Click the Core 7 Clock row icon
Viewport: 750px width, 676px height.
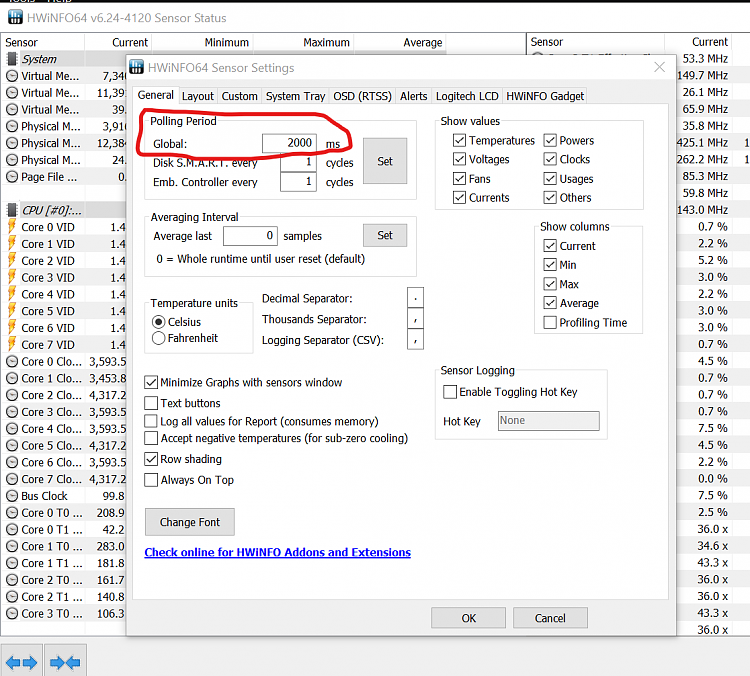click(x=12, y=479)
